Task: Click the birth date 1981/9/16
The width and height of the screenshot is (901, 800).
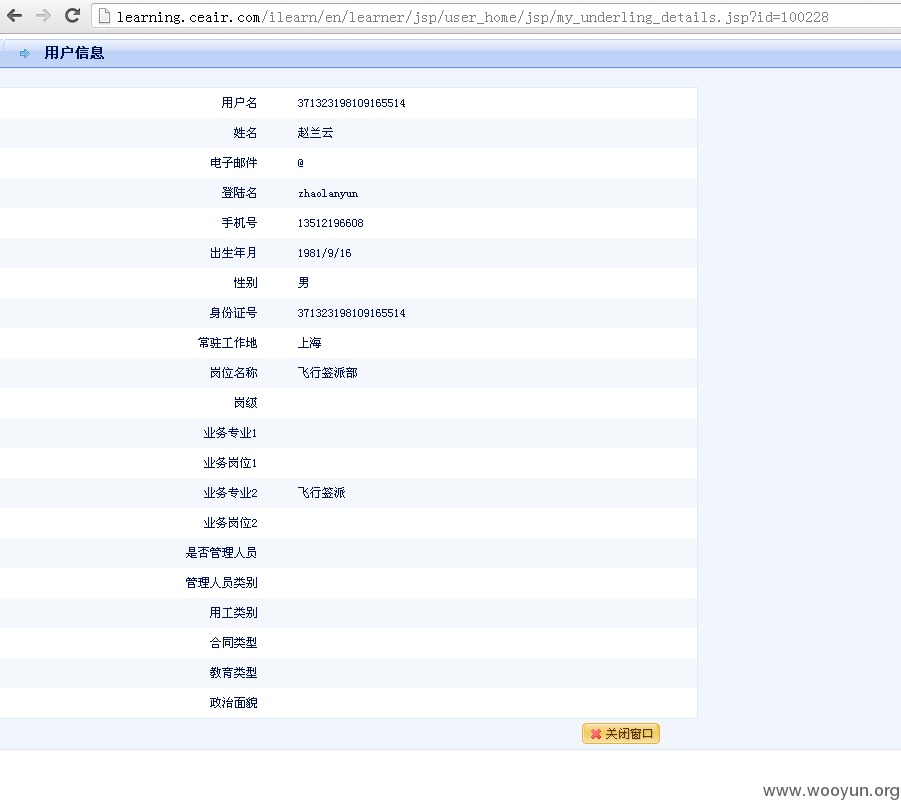Action: coord(324,253)
